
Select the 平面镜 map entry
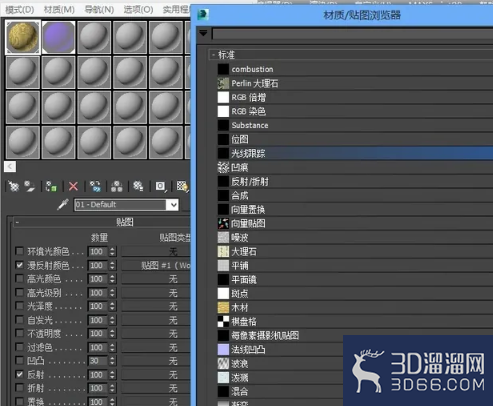(x=355, y=279)
